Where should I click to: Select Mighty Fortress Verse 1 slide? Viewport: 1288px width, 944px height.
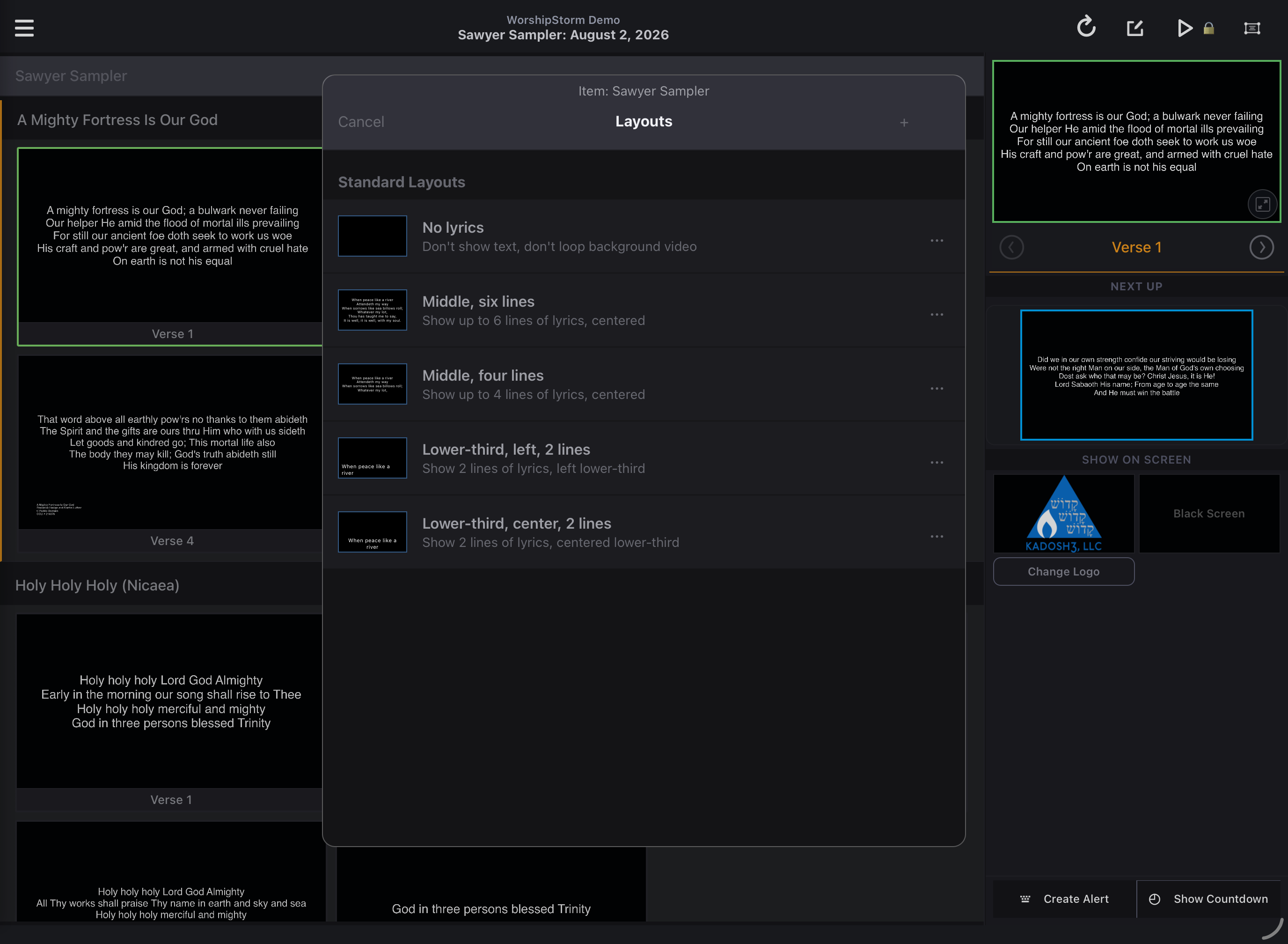tap(171, 247)
